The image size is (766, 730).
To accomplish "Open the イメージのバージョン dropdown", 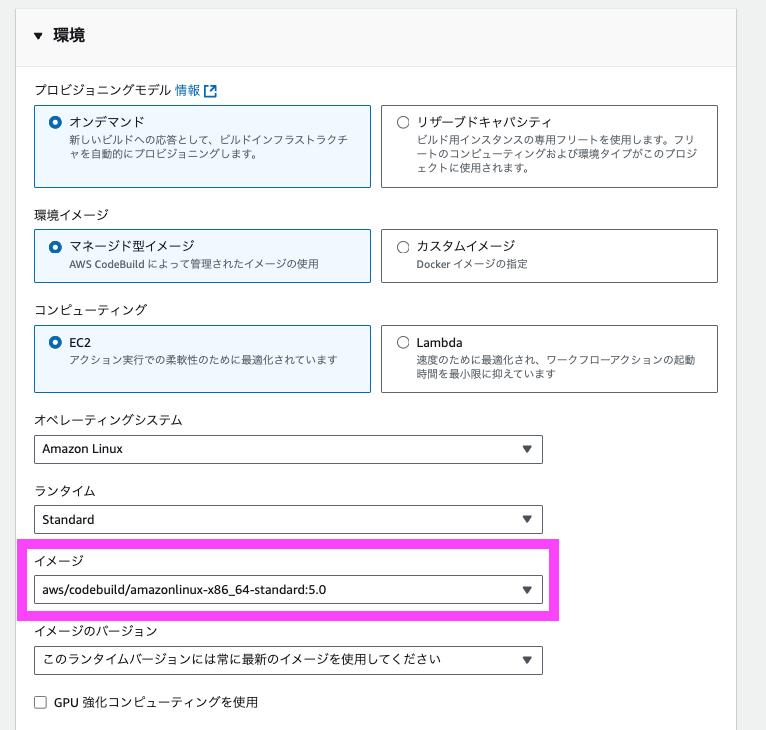I will 288,660.
